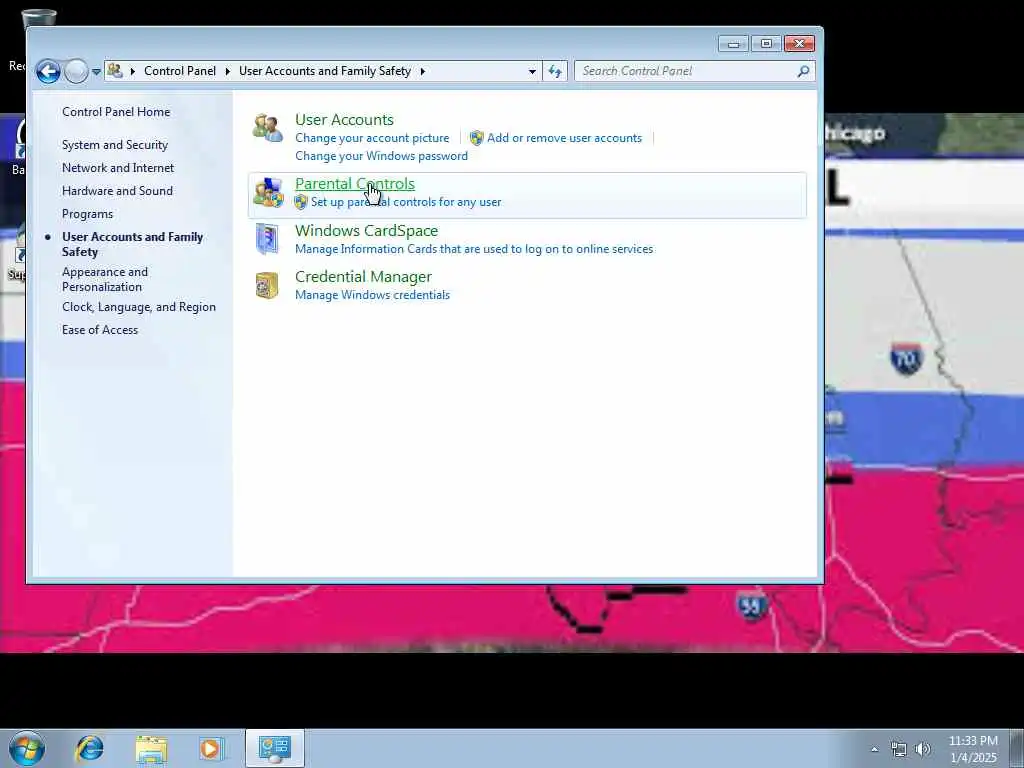
Task: Select sidebar User Accounts and Family Safety
Action: click(133, 244)
